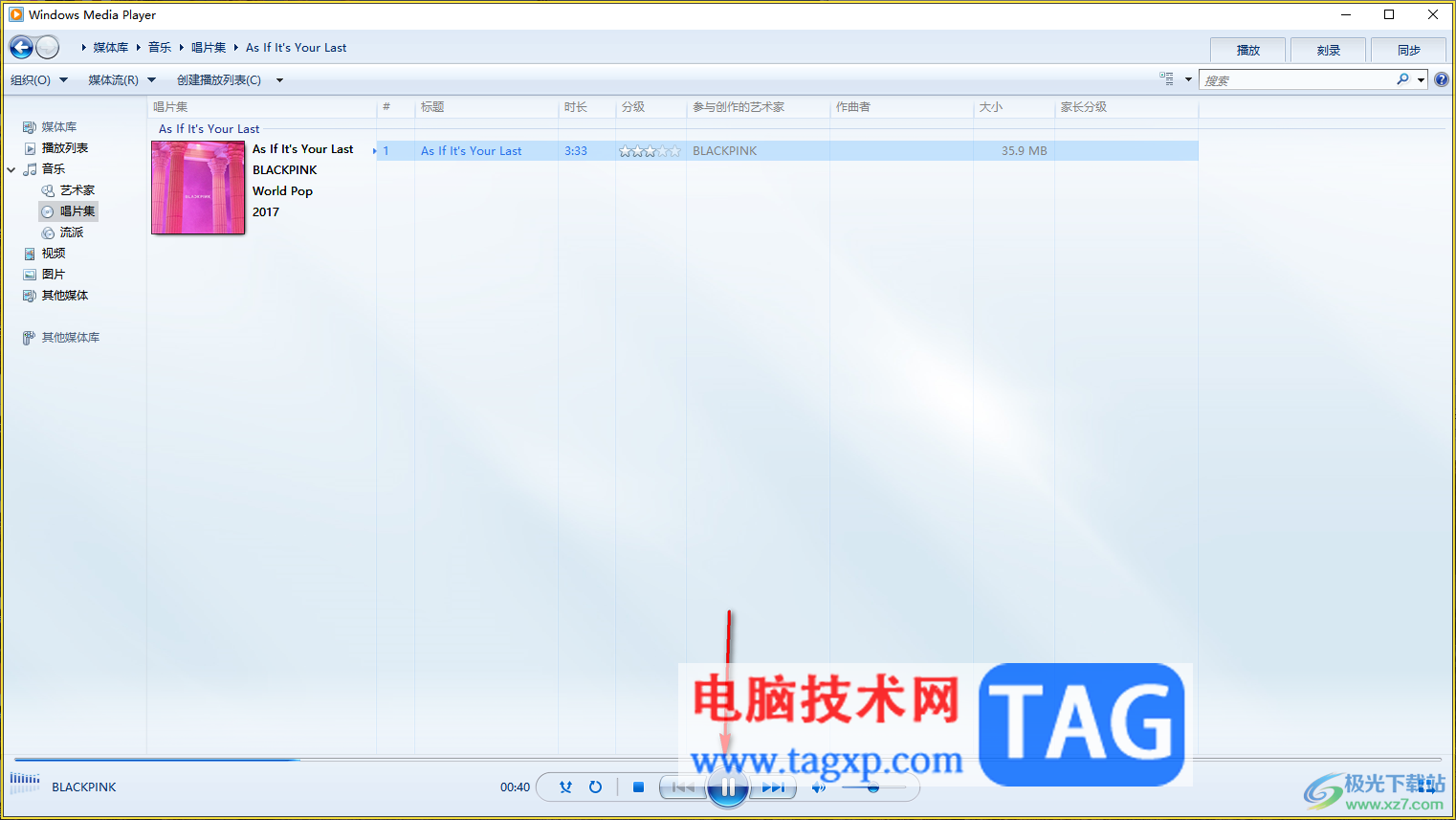
Task: Open the 媒体流(R) menu
Action: click(121, 79)
